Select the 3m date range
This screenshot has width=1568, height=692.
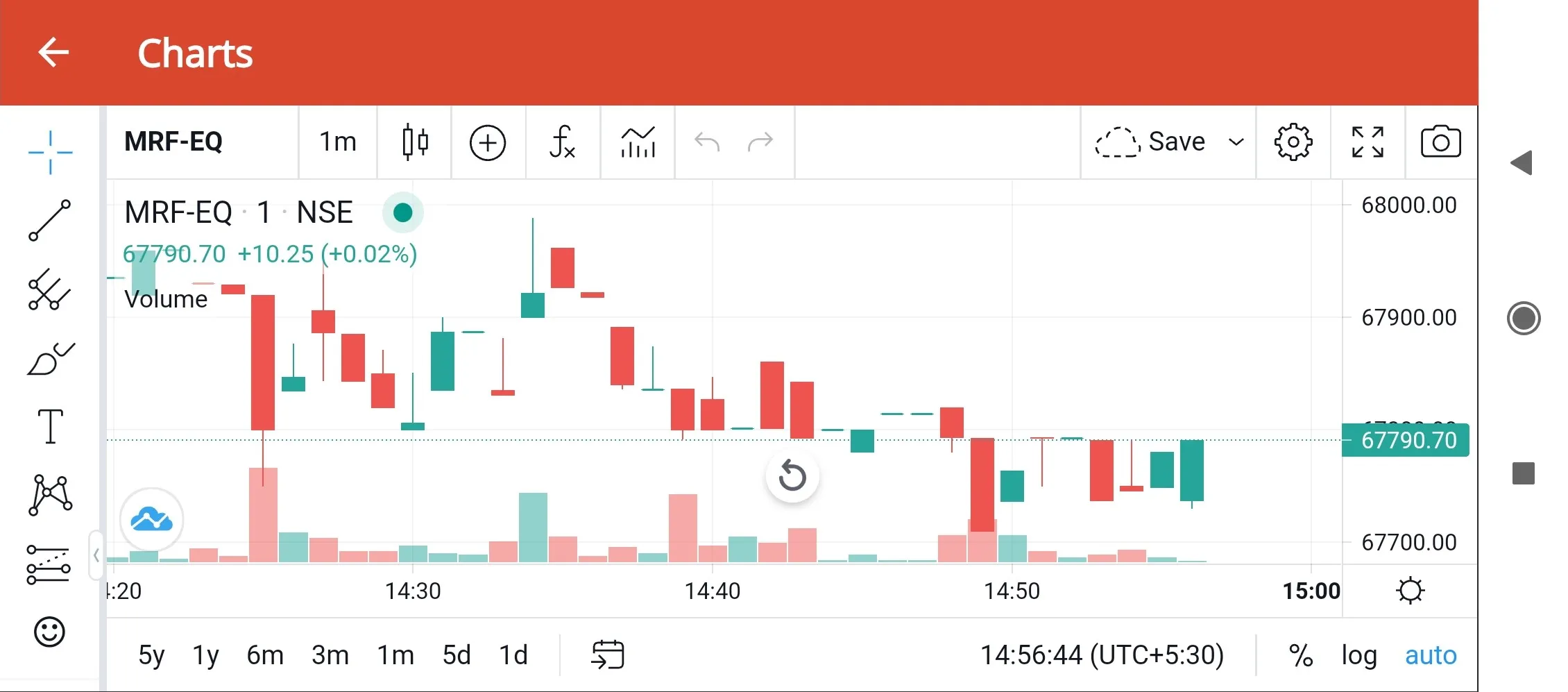(x=330, y=655)
